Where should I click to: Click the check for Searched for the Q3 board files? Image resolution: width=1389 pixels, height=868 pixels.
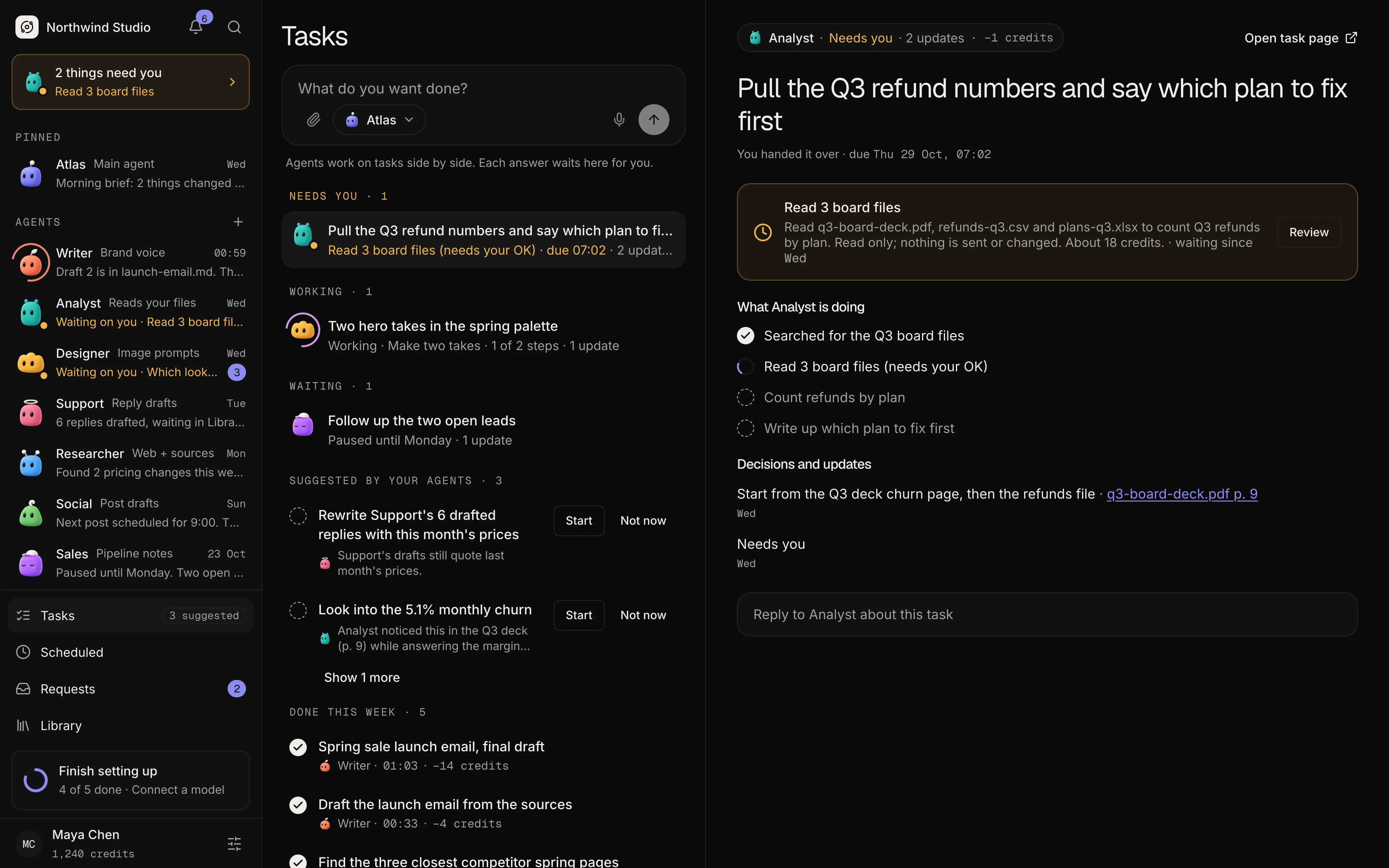pos(746,336)
